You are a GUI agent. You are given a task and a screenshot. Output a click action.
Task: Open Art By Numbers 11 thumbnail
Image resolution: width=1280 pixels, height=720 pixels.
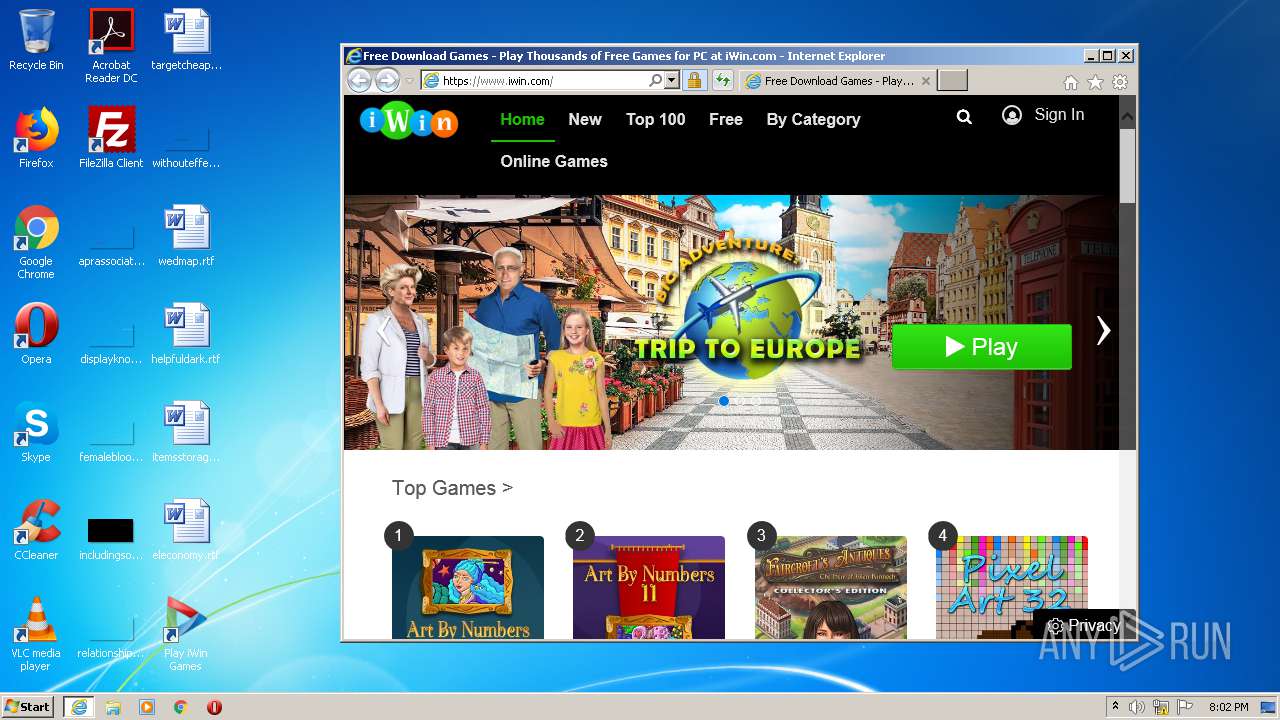[x=649, y=588]
